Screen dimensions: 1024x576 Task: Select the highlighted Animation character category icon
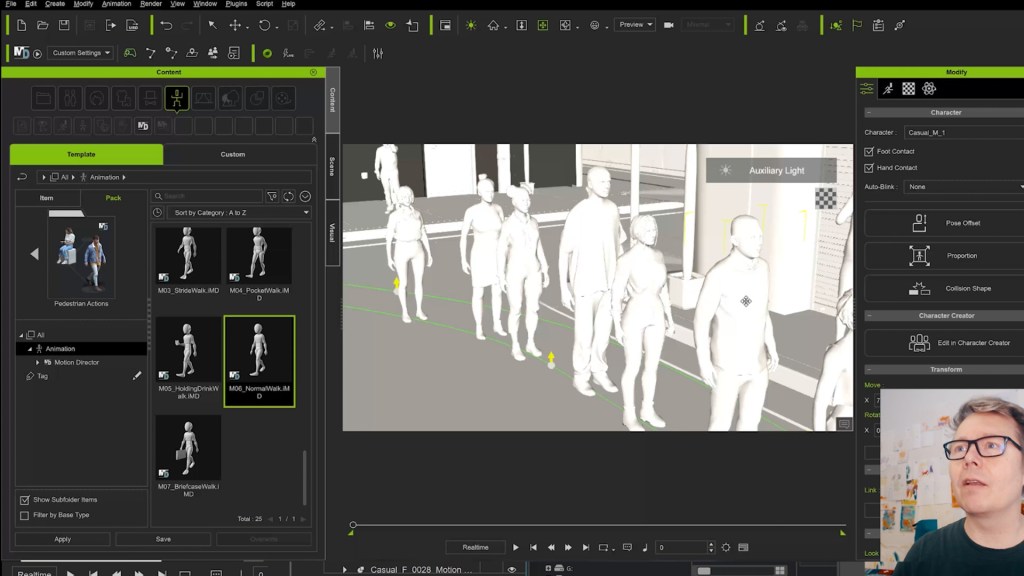179,99
